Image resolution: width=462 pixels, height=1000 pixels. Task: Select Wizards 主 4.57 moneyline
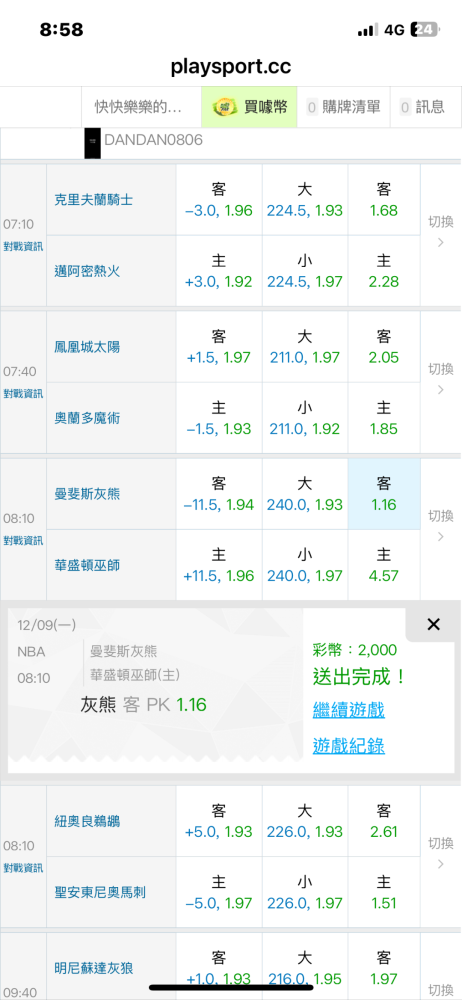[x=384, y=565]
